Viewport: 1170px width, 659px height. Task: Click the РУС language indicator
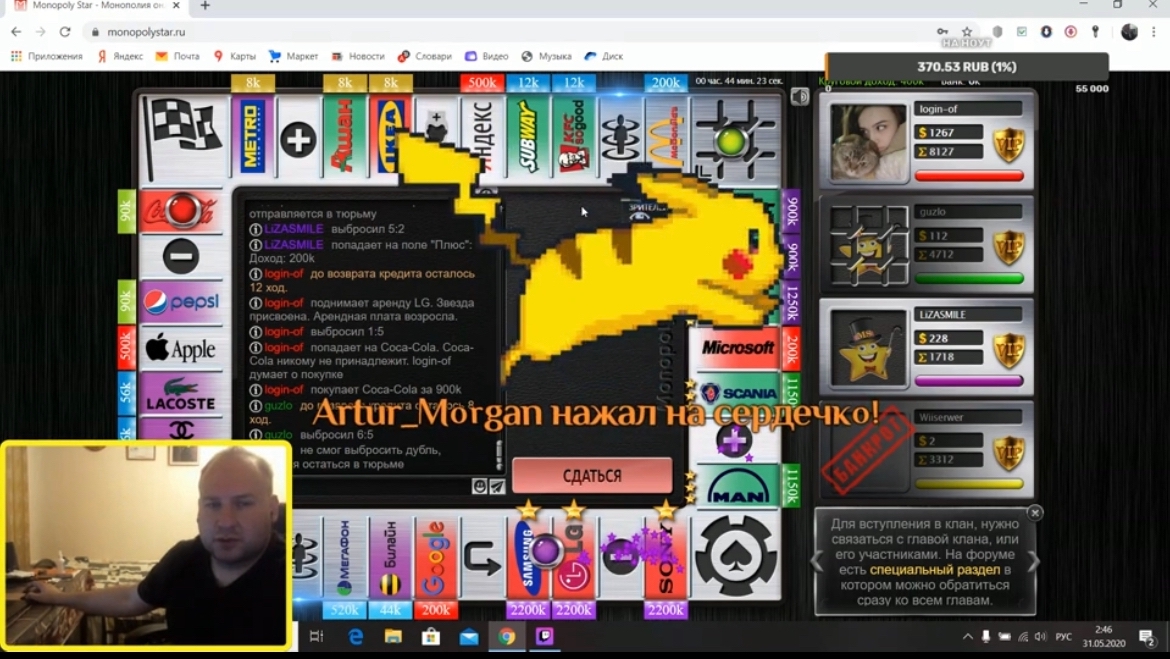tap(1063, 637)
